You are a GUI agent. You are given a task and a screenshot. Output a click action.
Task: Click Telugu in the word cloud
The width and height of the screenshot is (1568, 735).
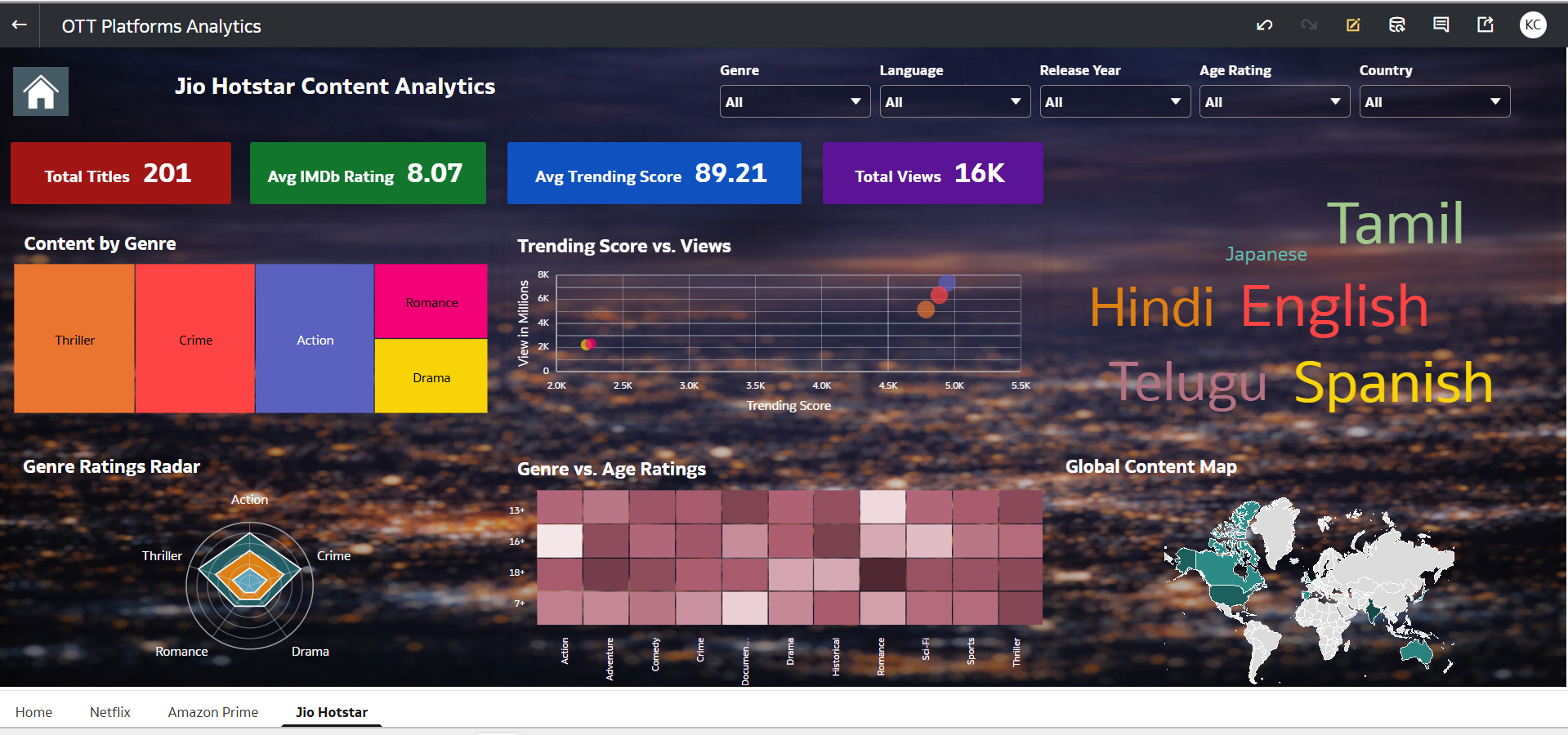point(1188,382)
